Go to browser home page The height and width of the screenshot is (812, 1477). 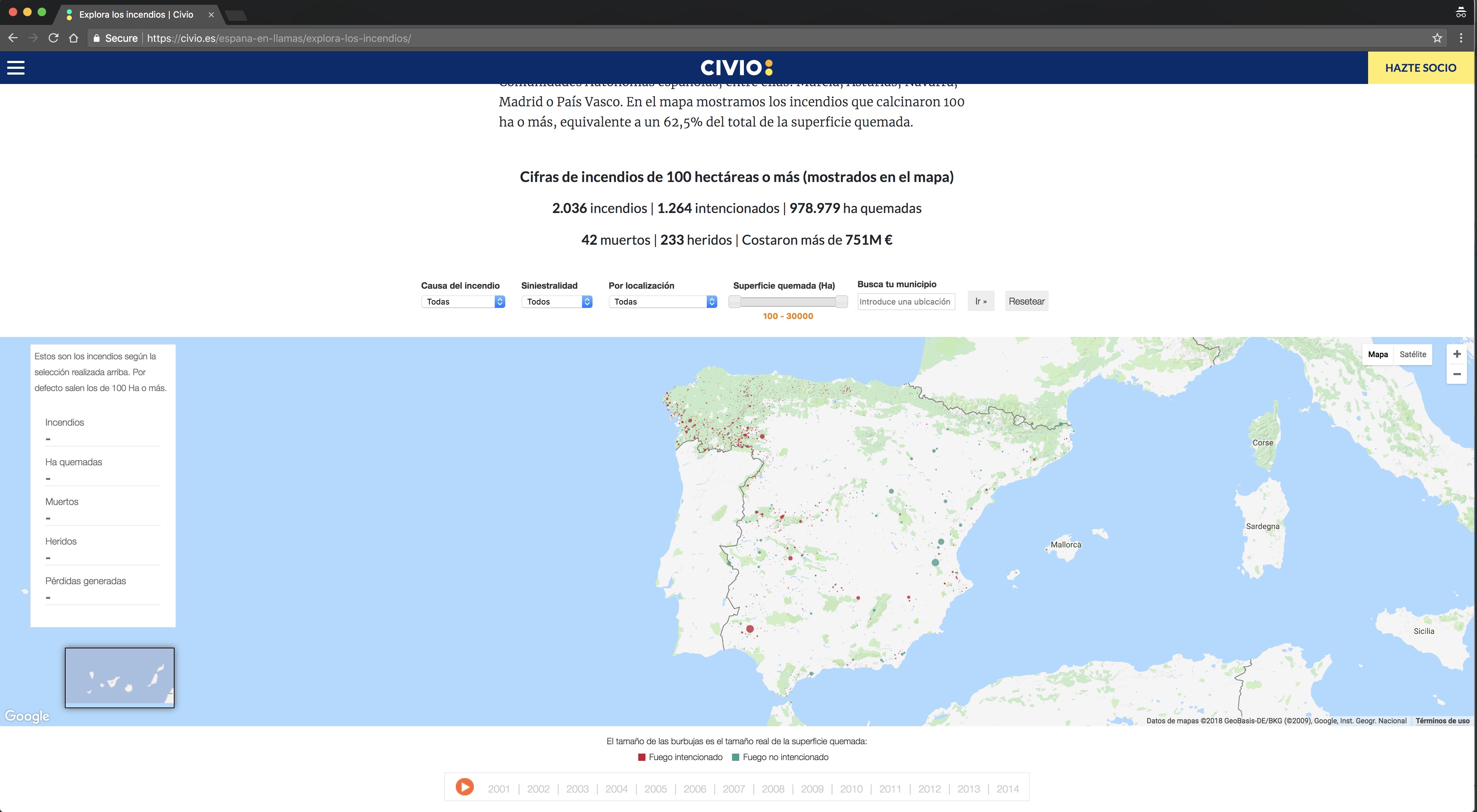click(x=74, y=38)
